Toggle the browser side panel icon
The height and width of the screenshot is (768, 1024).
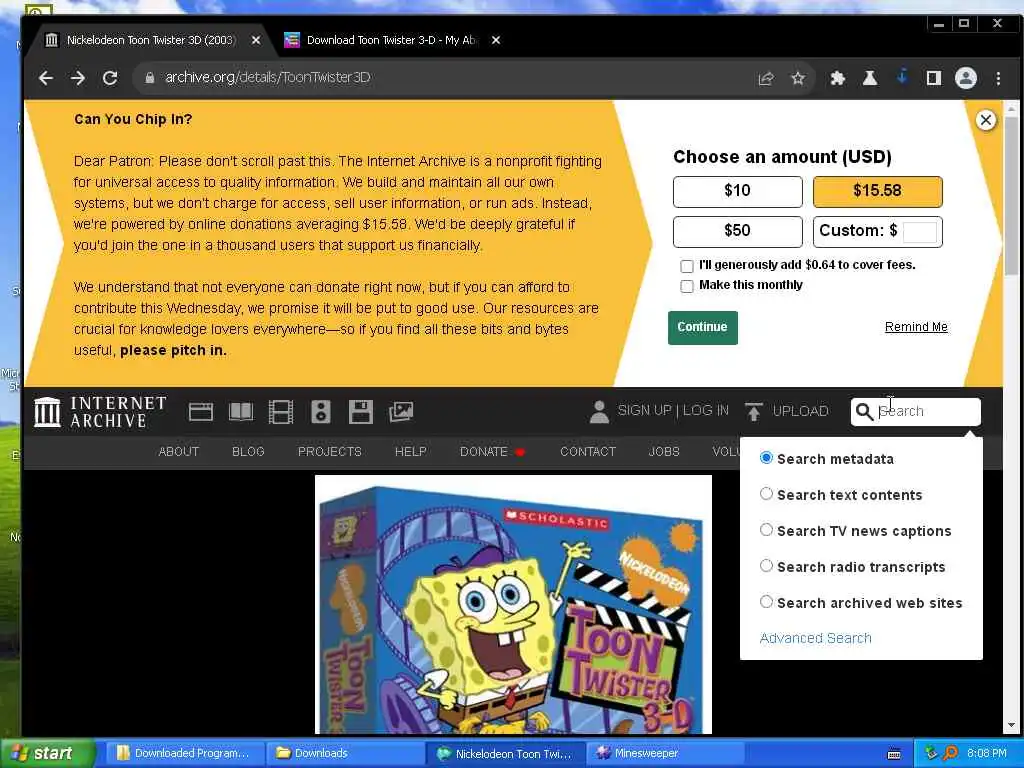click(x=933, y=78)
